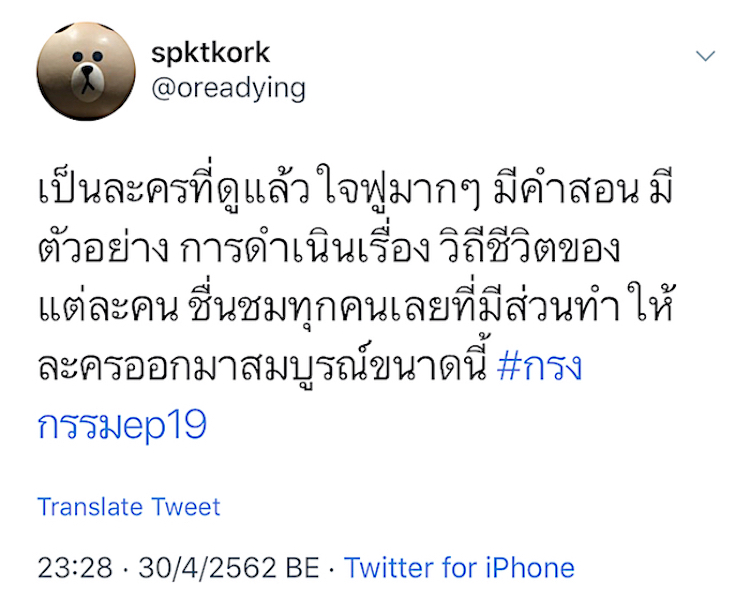Expand the tweet options chevron
The image size is (750, 614).
[x=705, y=56]
